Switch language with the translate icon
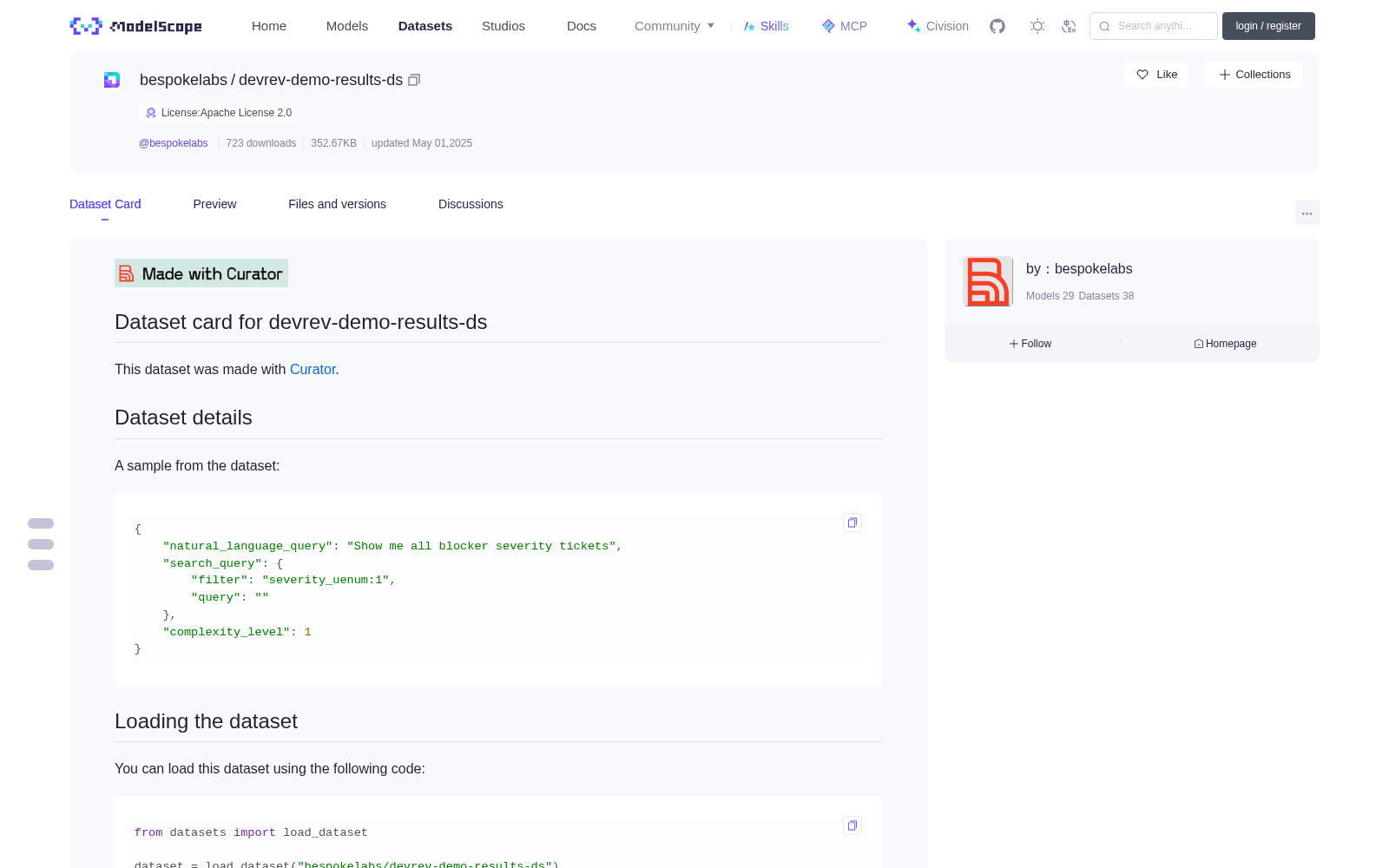The height and width of the screenshot is (868, 1389). 1070,26
